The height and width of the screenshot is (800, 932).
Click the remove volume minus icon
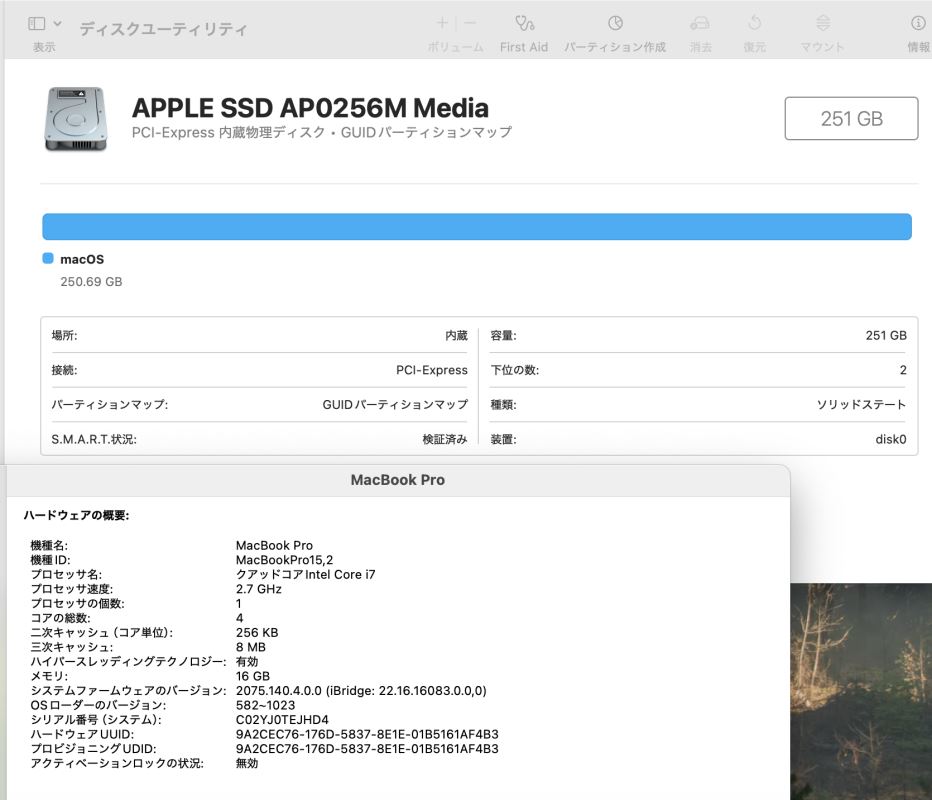coord(470,23)
